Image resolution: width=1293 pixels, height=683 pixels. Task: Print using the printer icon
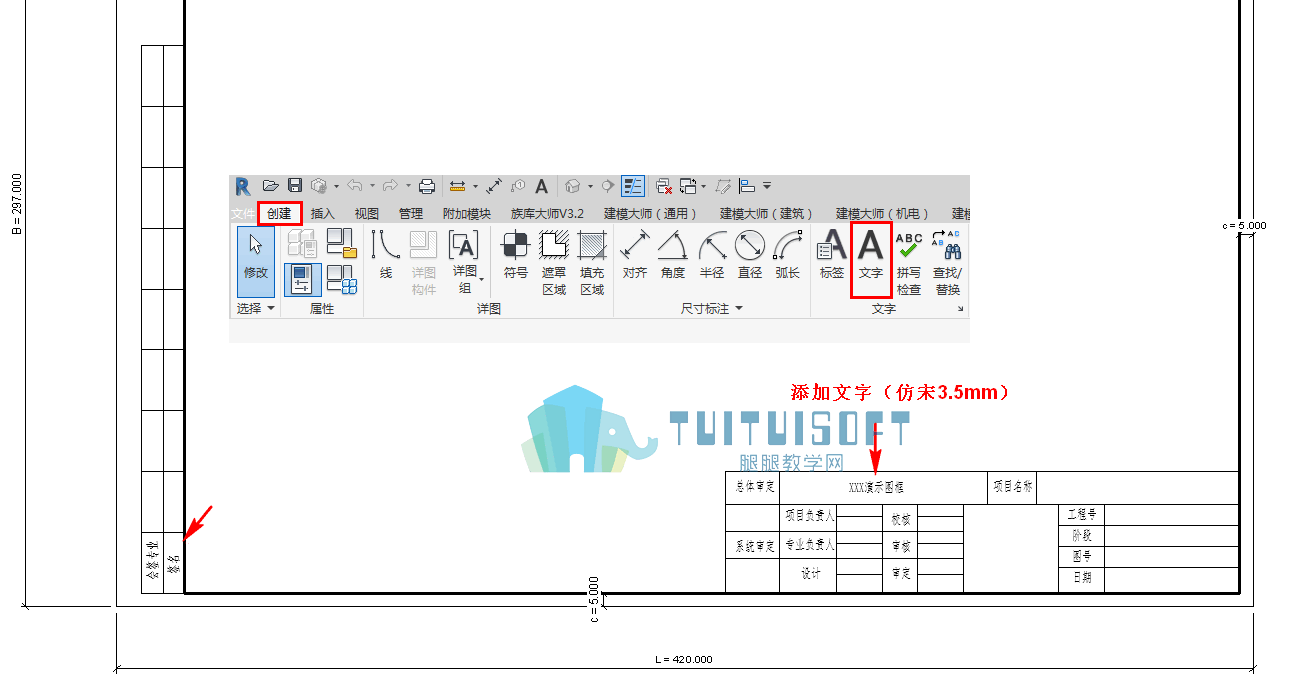click(427, 186)
